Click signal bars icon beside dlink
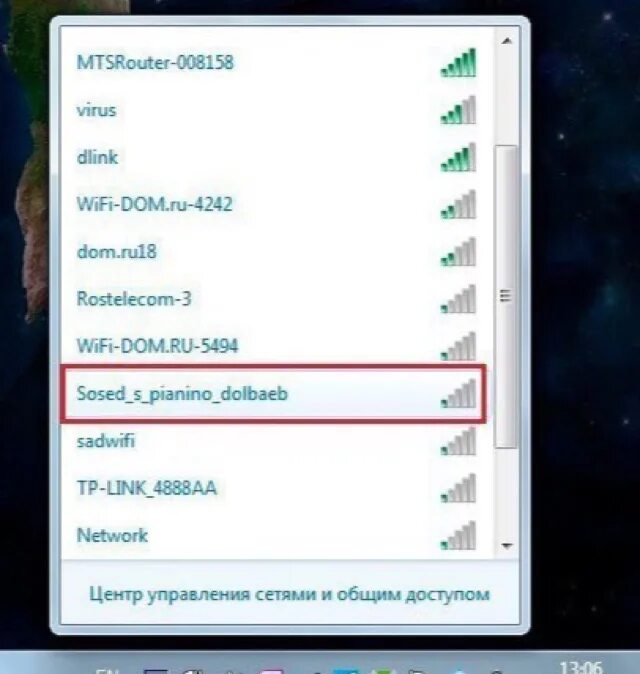The image size is (640, 674). point(458,157)
